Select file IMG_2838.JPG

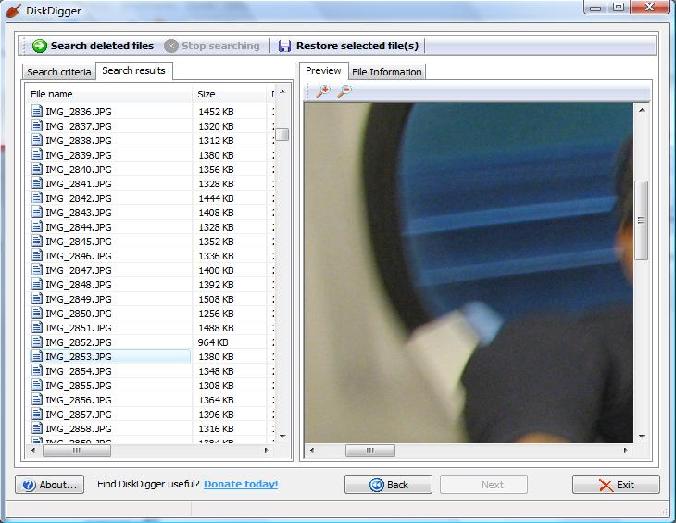(x=78, y=141)
